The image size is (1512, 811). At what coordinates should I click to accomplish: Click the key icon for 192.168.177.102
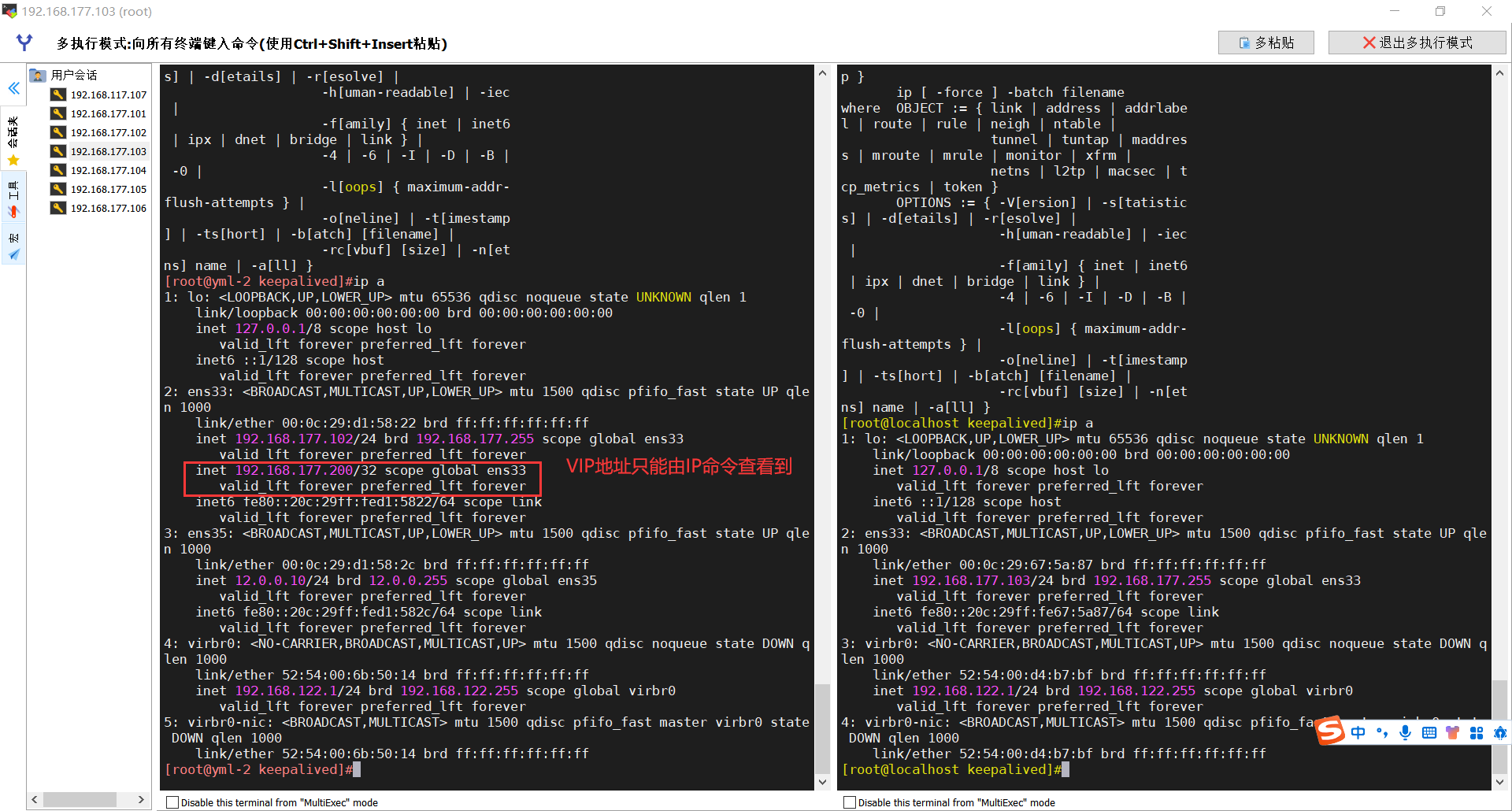[x=58, y=132]
